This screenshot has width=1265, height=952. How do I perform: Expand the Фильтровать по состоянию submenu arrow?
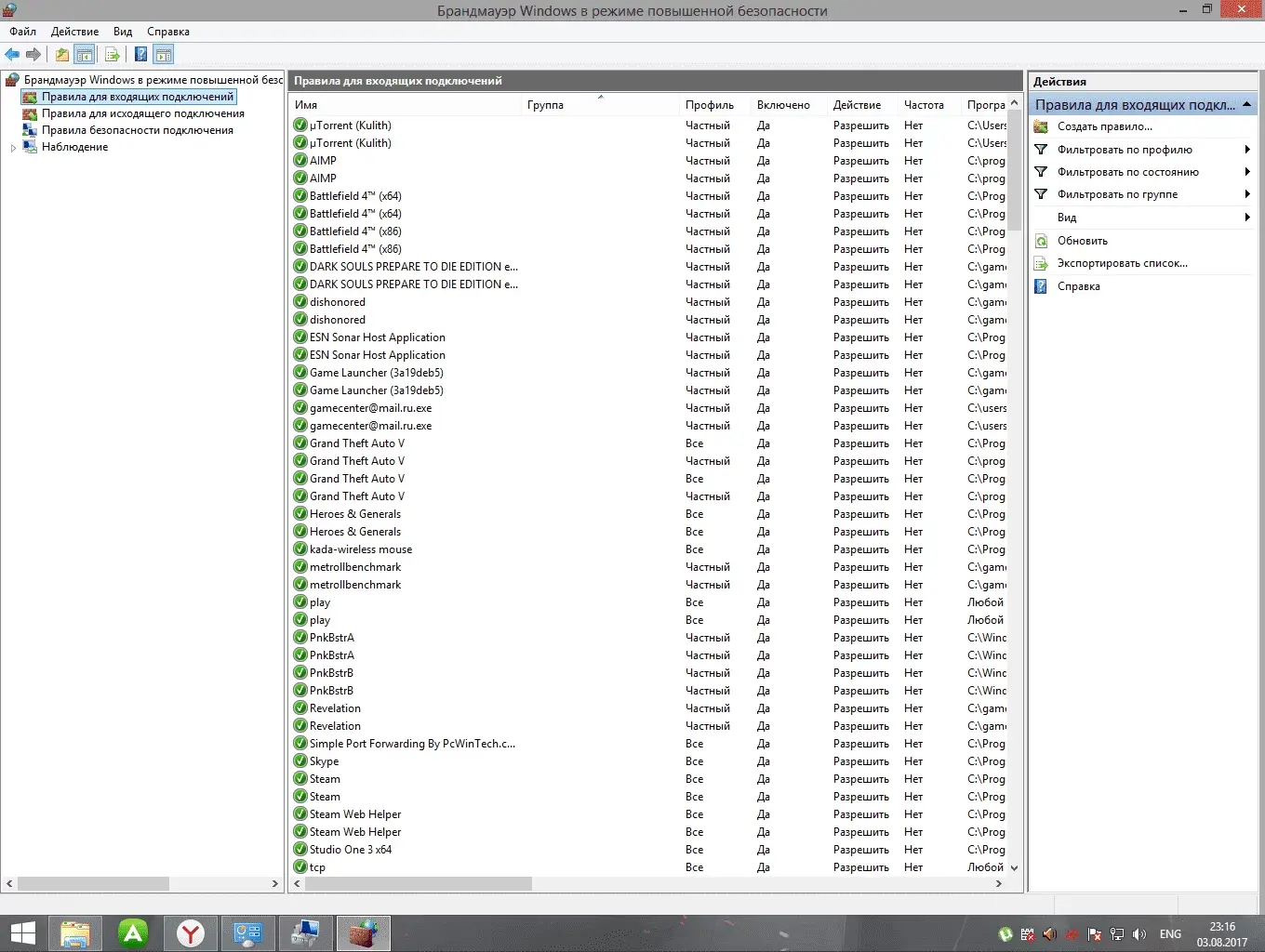pyautogui.click(x=1247, y=172)
